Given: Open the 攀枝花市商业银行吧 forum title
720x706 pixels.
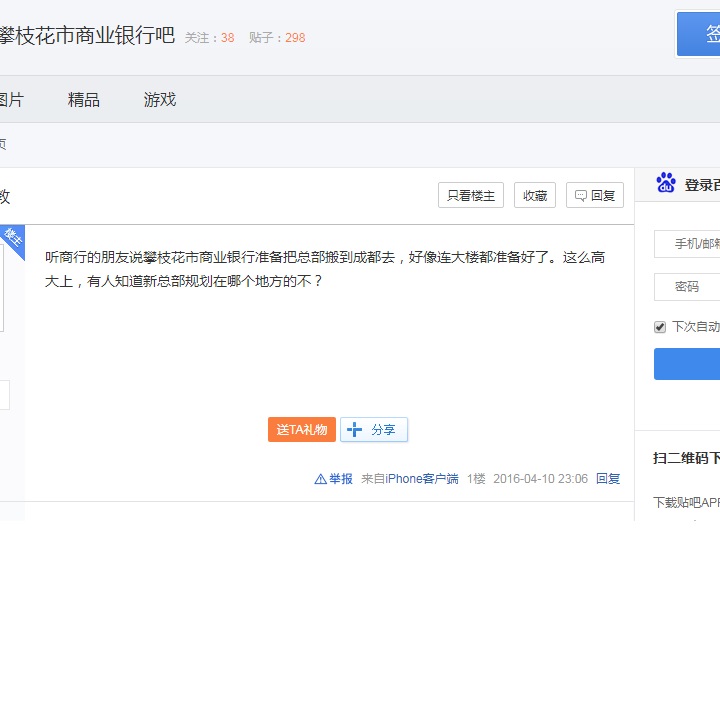Looking at the screenshot, I should point(86,36).
